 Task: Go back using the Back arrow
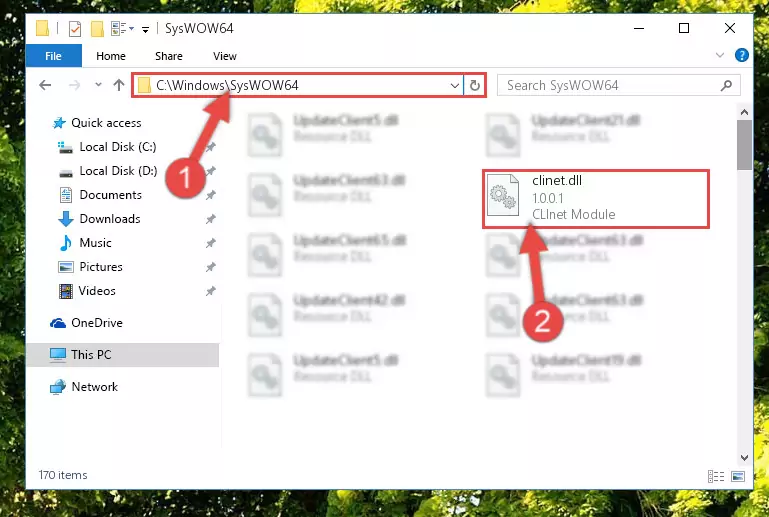click(x=45, y=85)
